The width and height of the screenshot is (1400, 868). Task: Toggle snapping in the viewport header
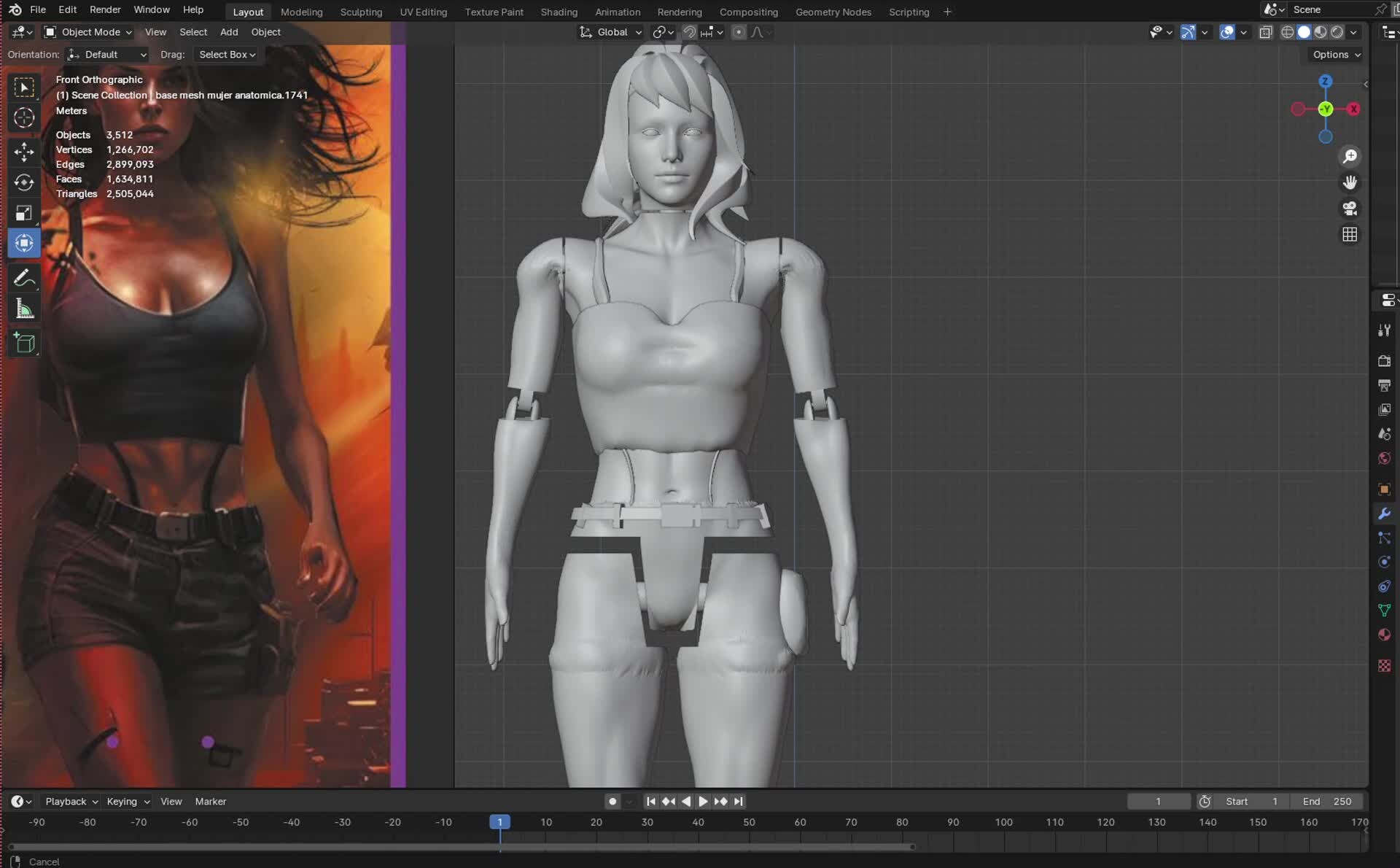[x=688, y=32]
